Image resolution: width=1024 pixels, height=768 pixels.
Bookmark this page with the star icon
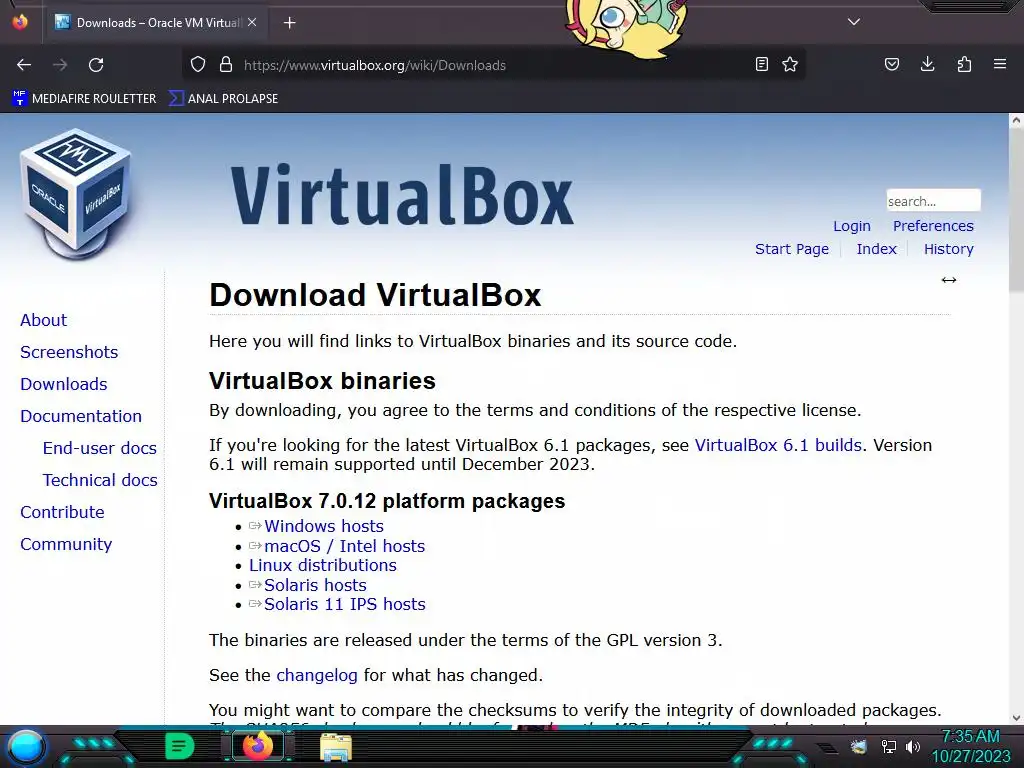pos(790,64)
